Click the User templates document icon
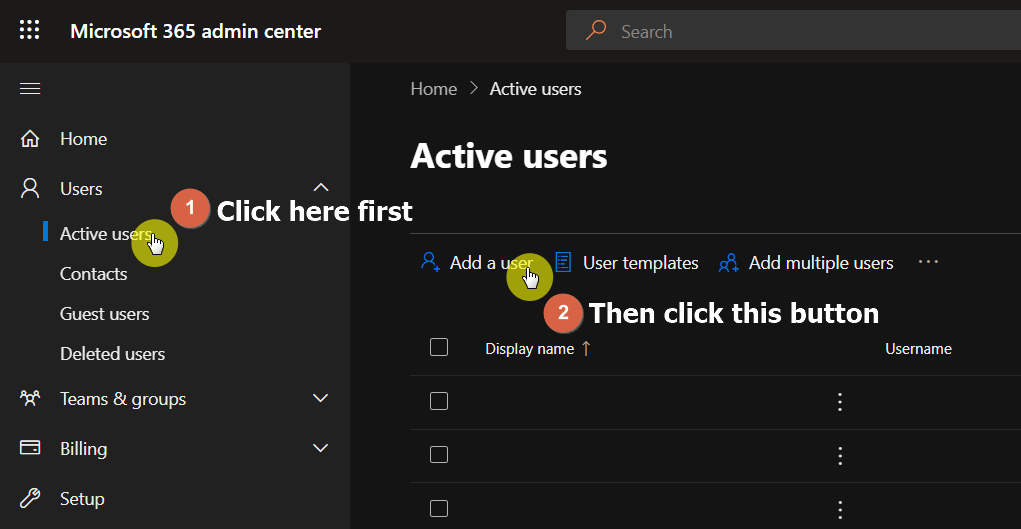The width and height of the screenshot is (1021, 529). (x=563, y=263)
